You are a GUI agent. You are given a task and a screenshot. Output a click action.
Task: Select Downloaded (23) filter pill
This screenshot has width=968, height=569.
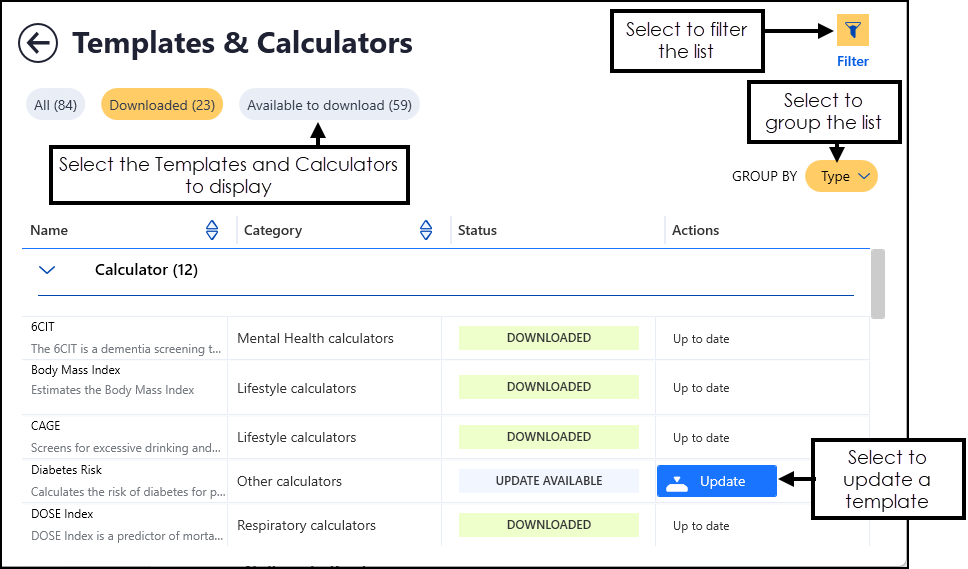click(162, 105)
